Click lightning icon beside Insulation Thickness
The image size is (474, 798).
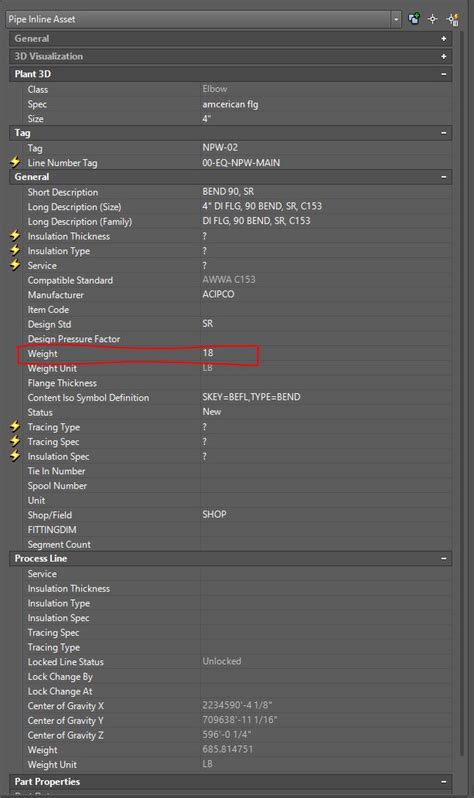click(x=15, y=236)
